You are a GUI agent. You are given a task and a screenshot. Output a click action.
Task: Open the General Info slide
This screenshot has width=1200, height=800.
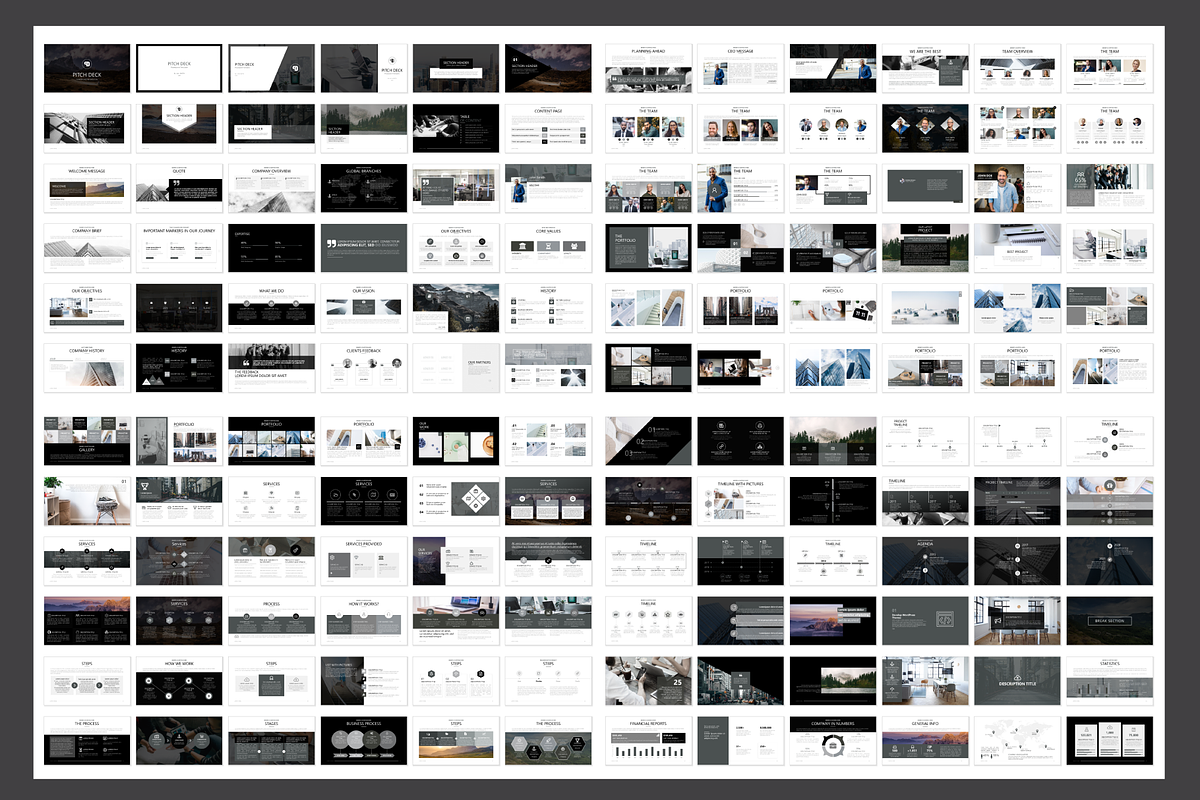coord(925,741)
